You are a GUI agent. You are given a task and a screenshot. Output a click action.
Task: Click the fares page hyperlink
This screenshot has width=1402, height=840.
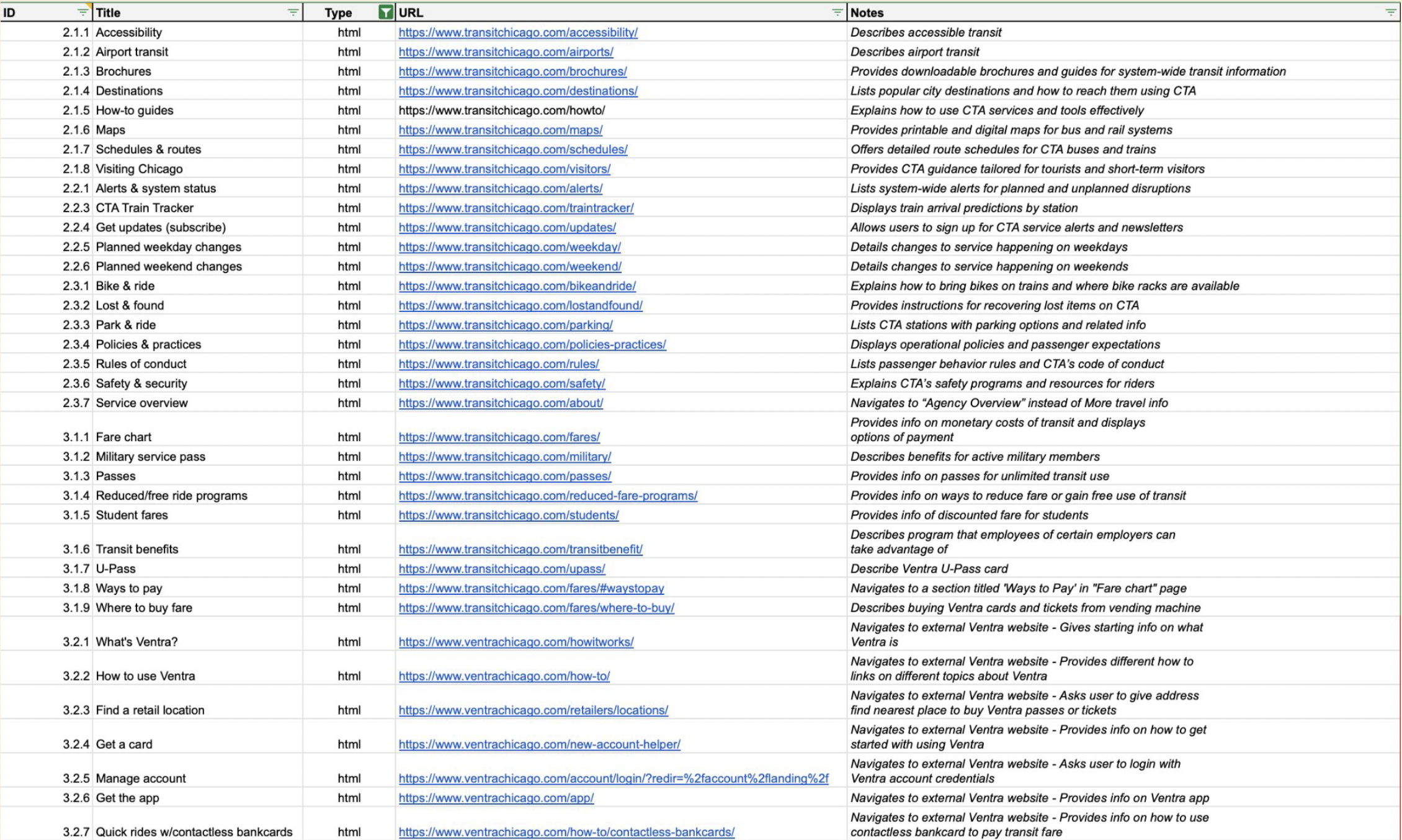point(499,437)
